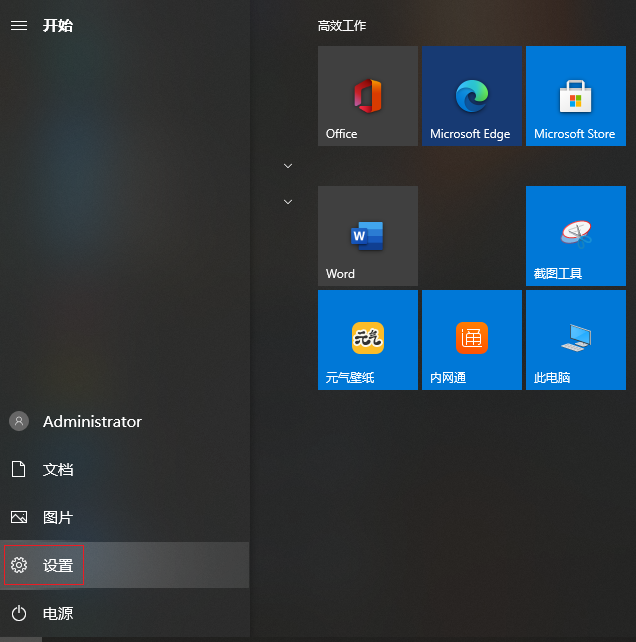
Task: Open the Microsoft Store tile
Action: coord(575,96)
